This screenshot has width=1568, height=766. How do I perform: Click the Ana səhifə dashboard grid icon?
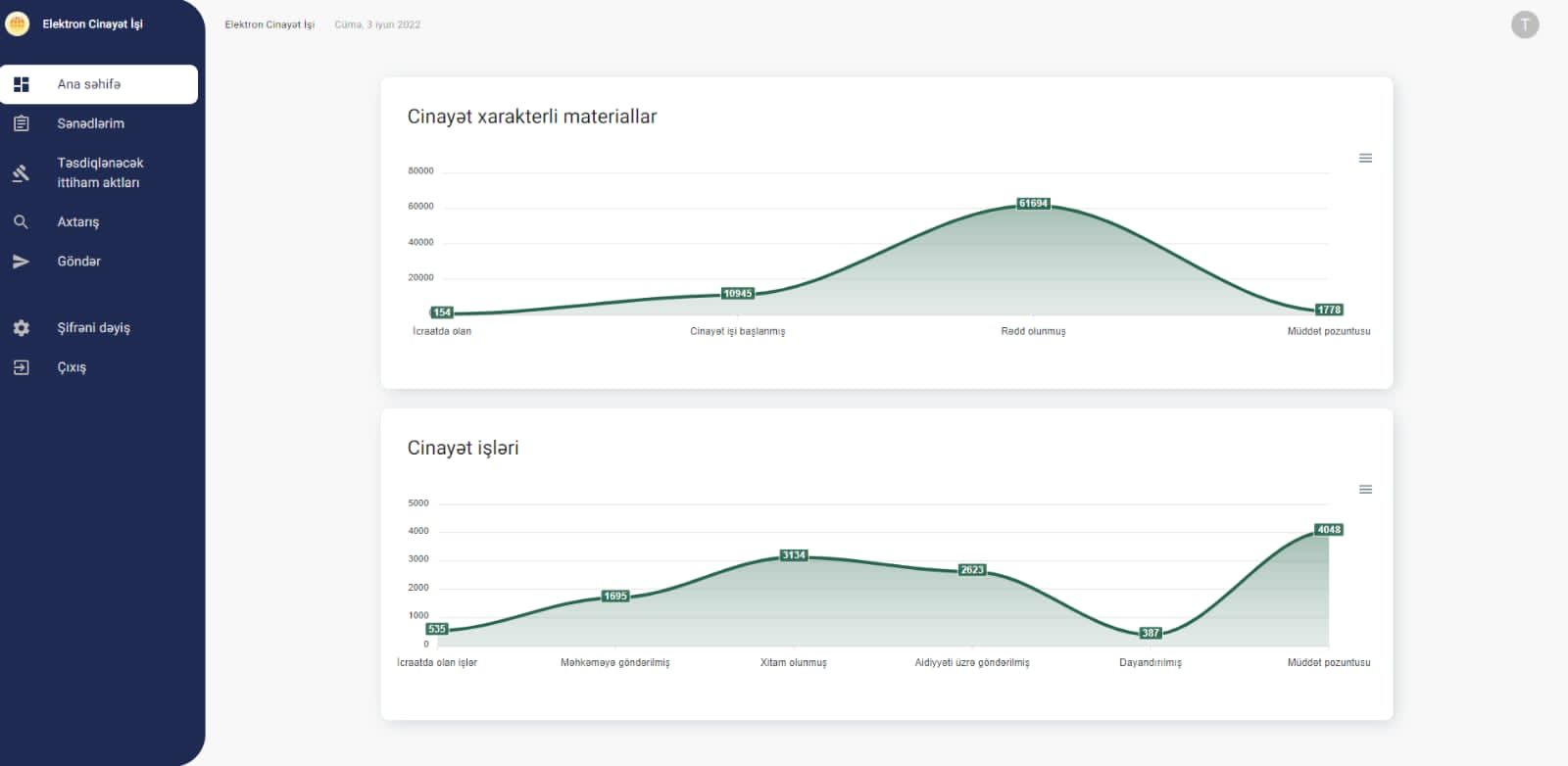tap(21, 84)
